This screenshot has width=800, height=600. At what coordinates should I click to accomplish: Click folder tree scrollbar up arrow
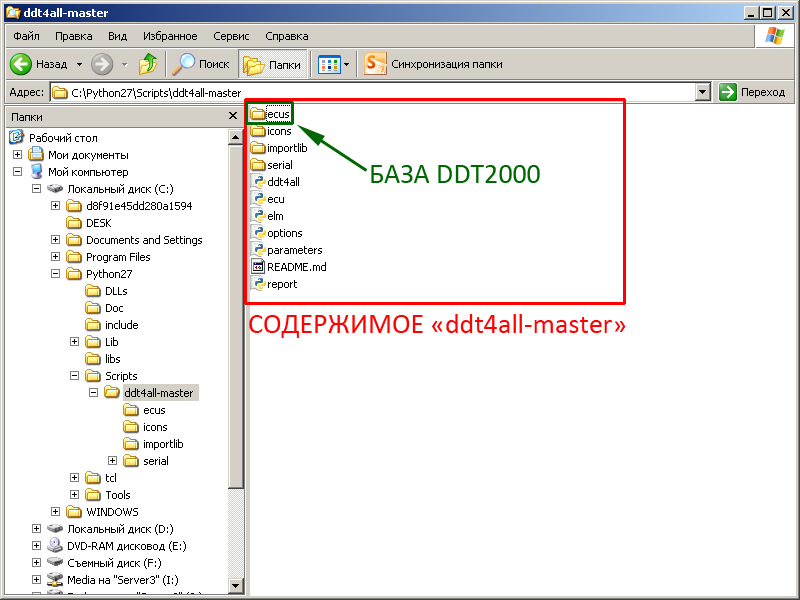click(235, 137)
